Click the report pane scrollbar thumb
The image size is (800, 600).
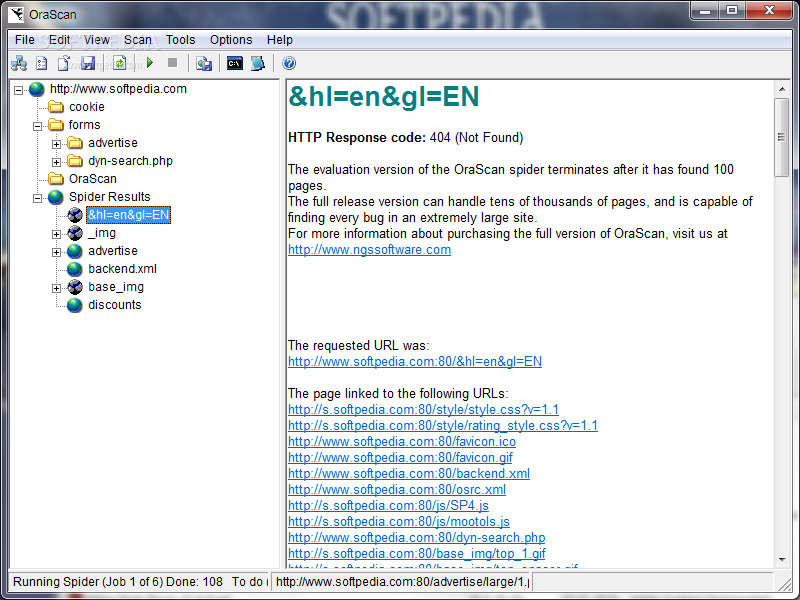click(781, 137)
